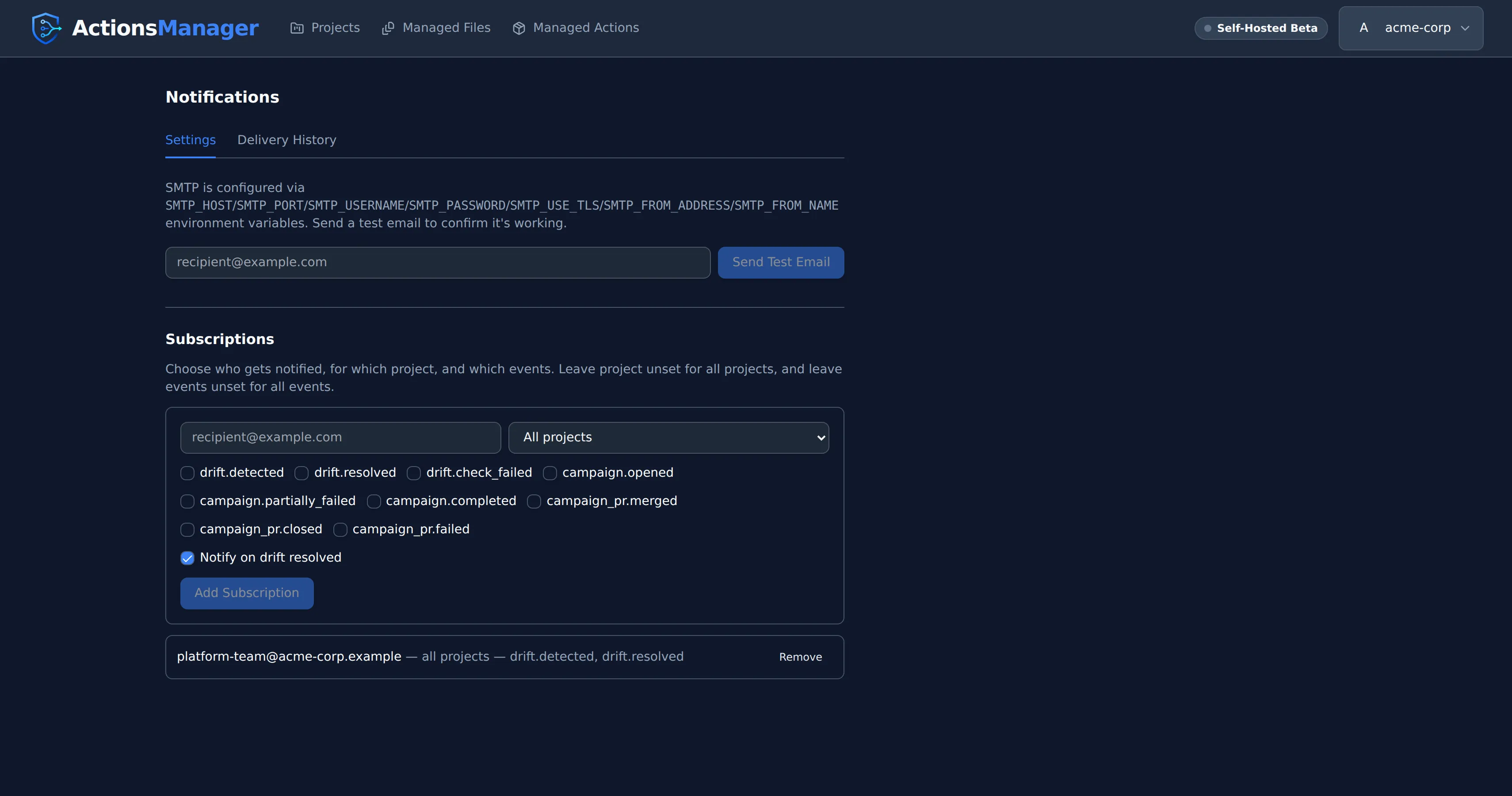Click the Managed Actions cube icon
Image resolution: width=1512 pixels, height=796 pixels.
coord(519,28)
